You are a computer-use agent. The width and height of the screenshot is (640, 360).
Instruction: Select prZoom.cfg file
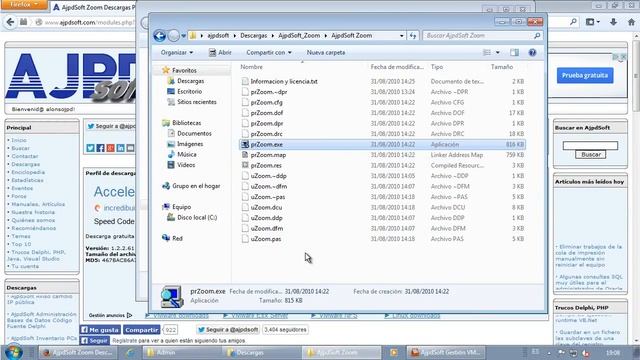[x=267, y=102]
